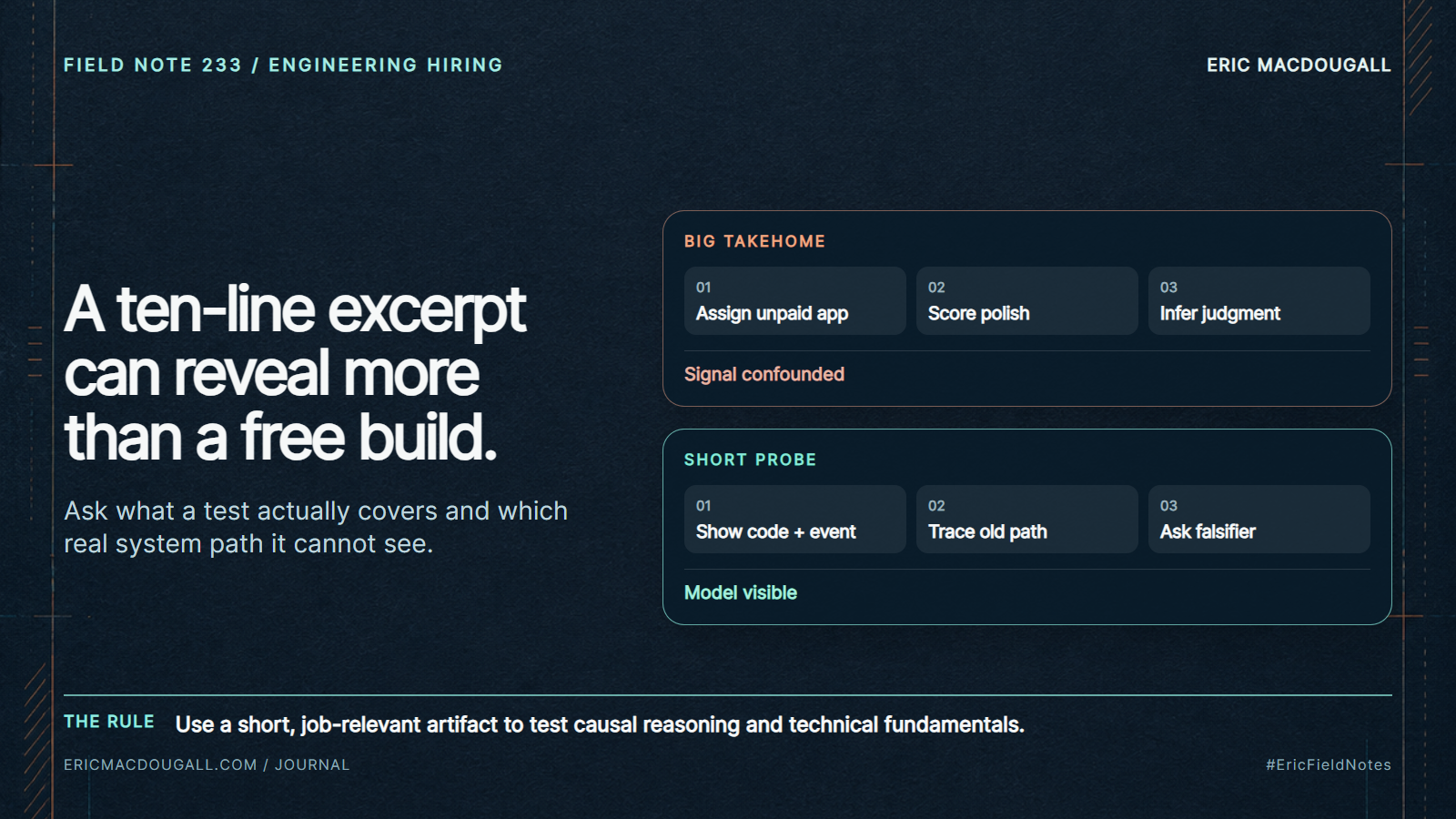Viewport: 1456px width, 819px height.
Task: Click the 'Assign unpaid app' step card
Action: point(794,300)
